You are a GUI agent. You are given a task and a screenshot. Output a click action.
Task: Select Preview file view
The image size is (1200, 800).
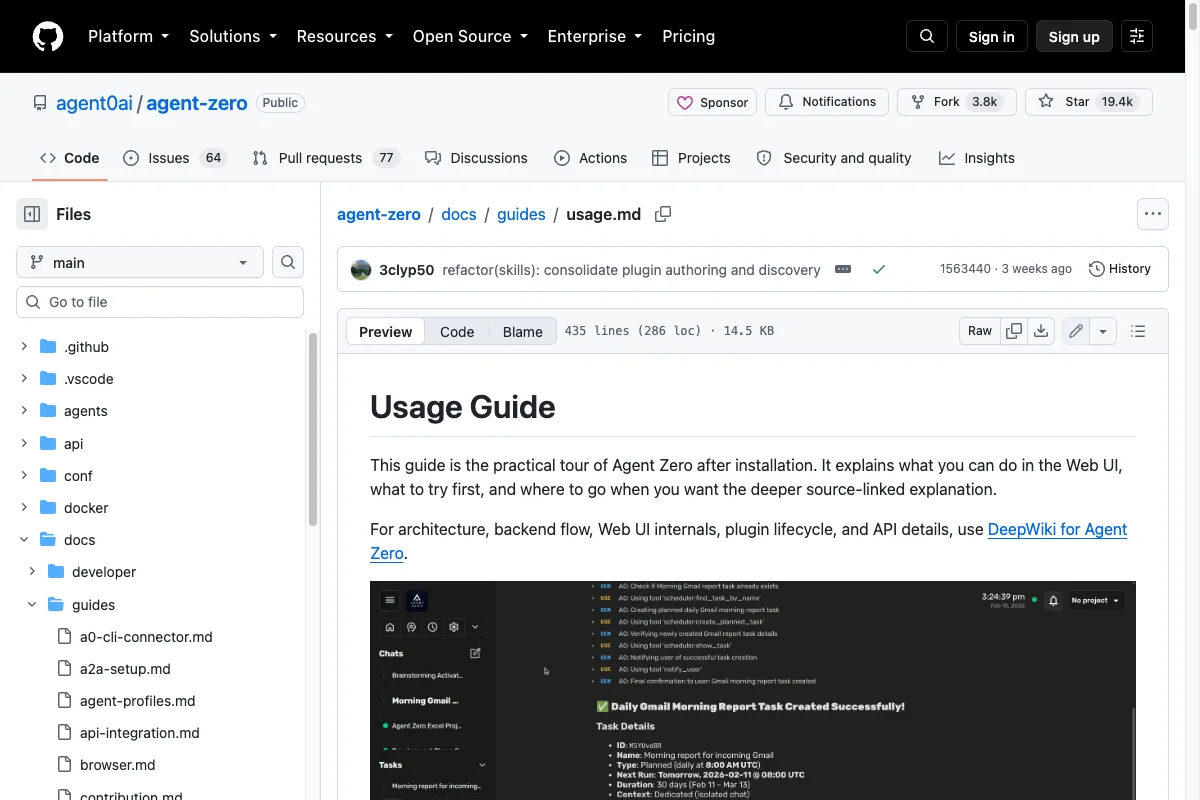pos(386,332)
